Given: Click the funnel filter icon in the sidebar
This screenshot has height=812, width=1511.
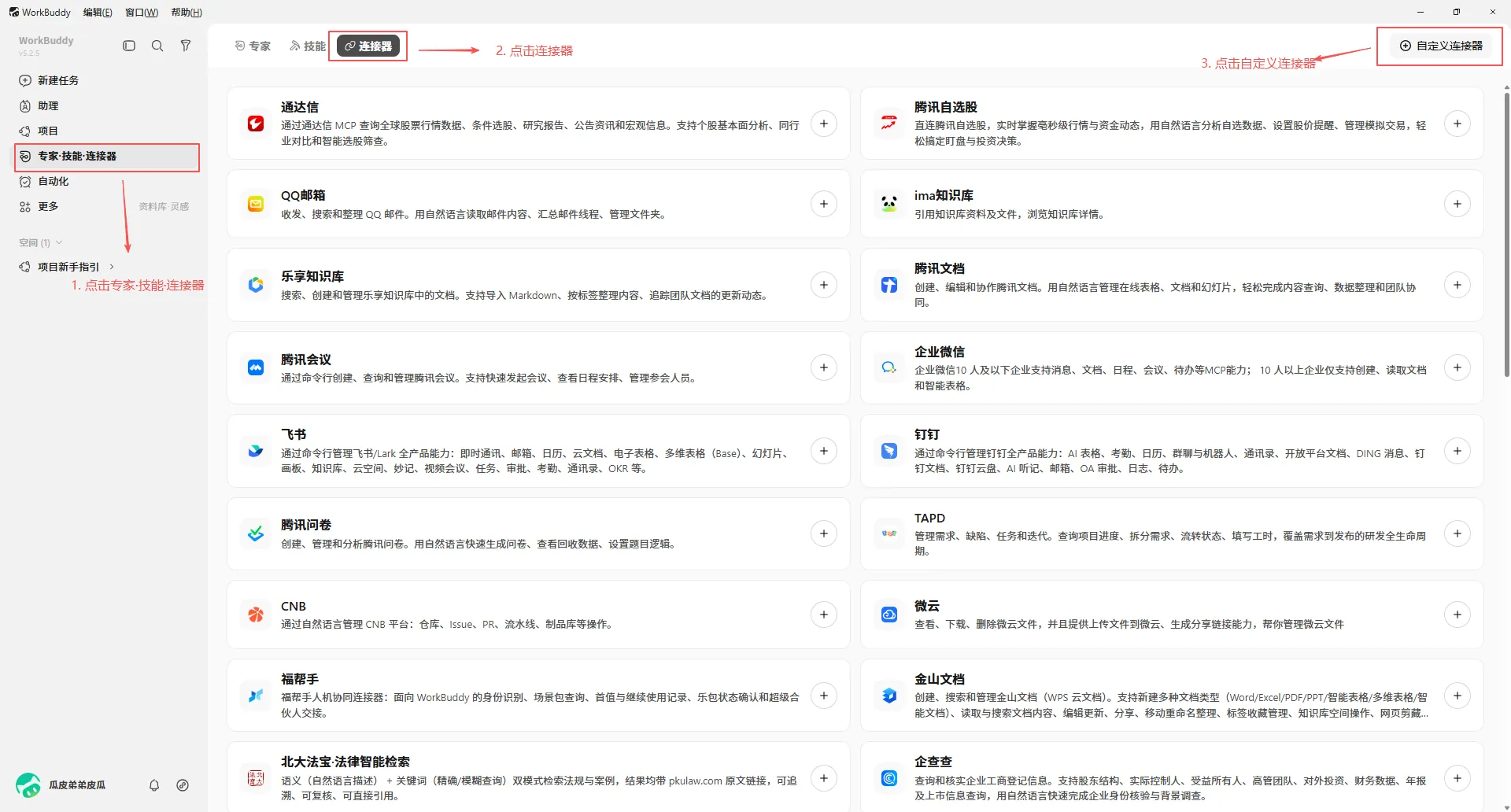Looking at the screenshot, I should pos(186,46).
